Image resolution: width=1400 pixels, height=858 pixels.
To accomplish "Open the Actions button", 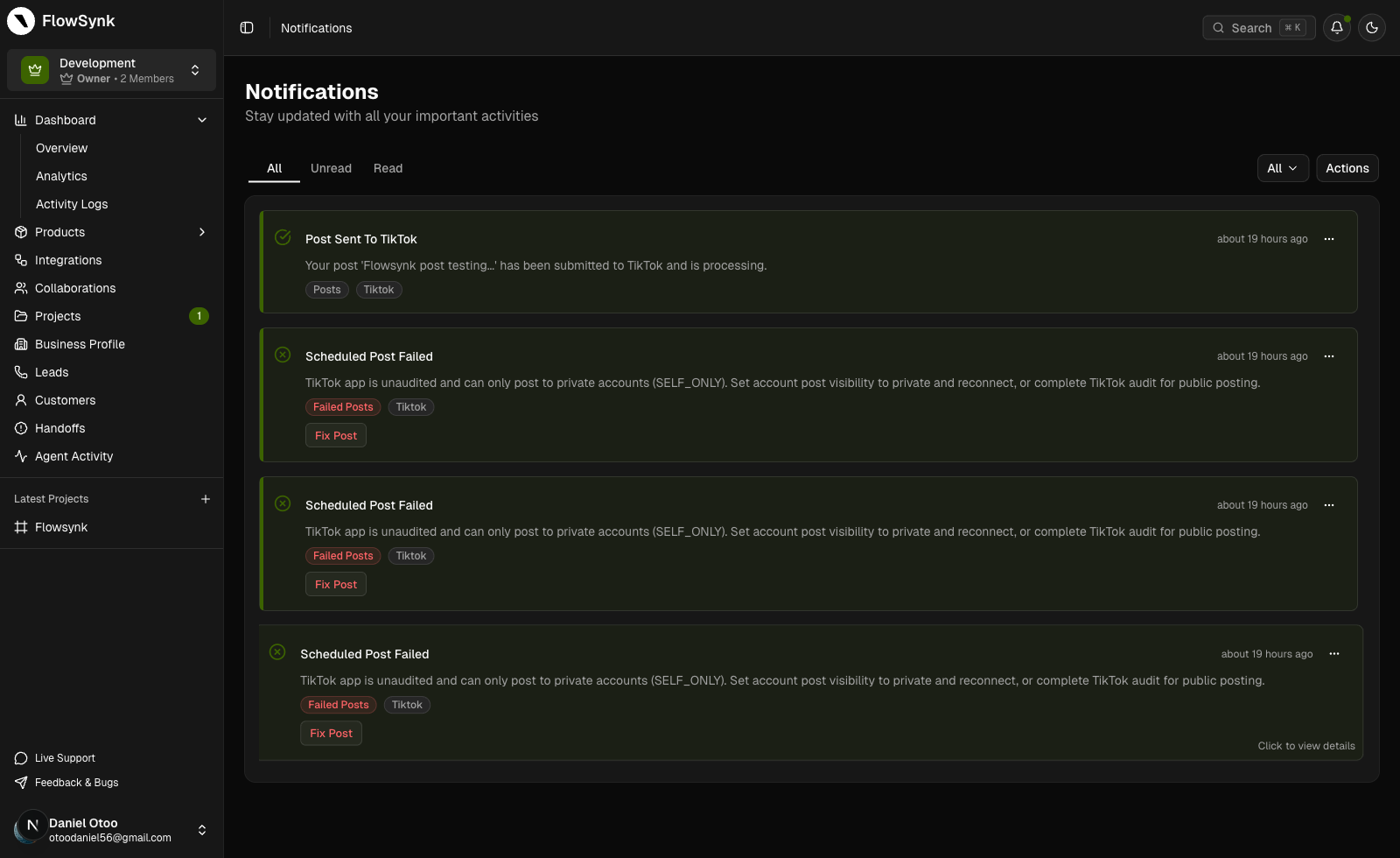I will pyautogui.click(x=1347, y=168).
